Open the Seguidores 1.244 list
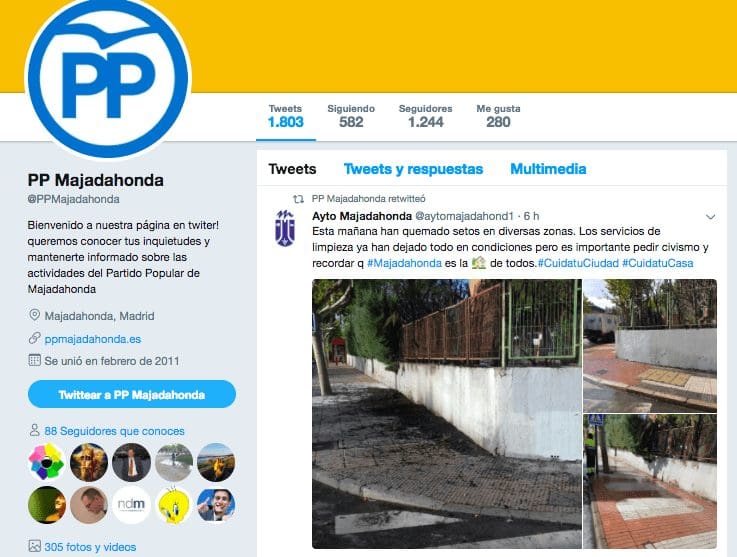The width and height of the screenshot is (737, 557). (x=425, y=116)
